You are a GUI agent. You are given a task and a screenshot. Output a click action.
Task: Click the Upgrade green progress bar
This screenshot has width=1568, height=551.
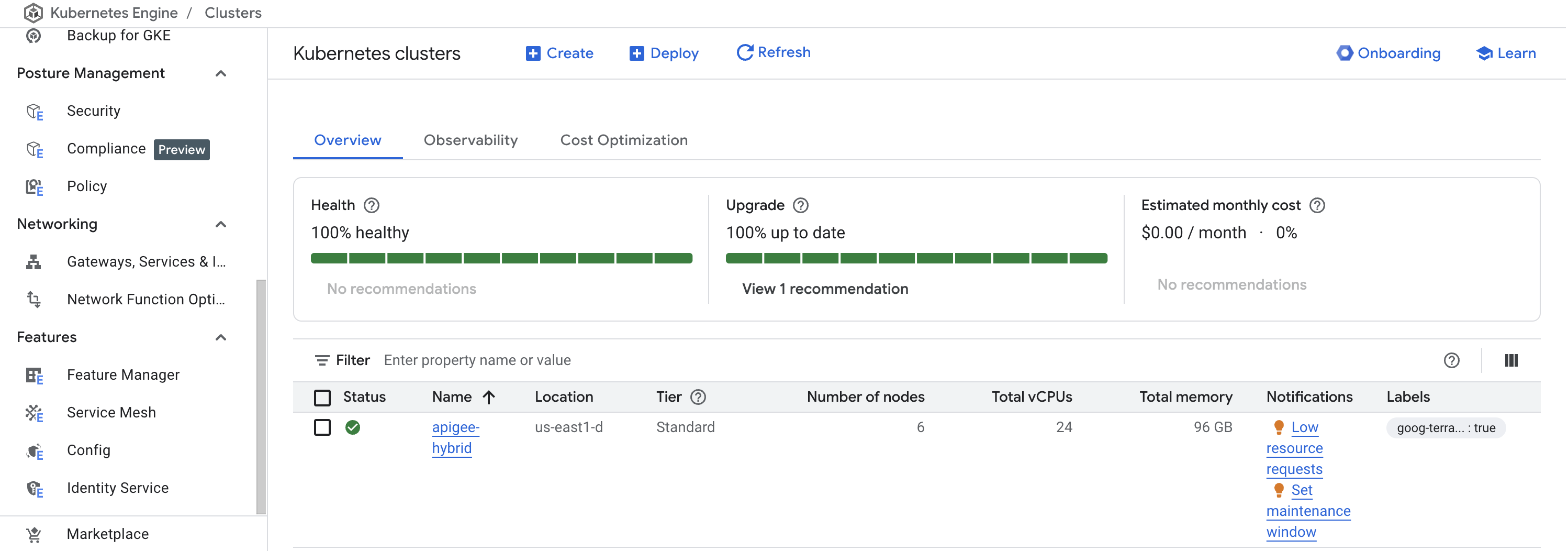click(916, 259)
